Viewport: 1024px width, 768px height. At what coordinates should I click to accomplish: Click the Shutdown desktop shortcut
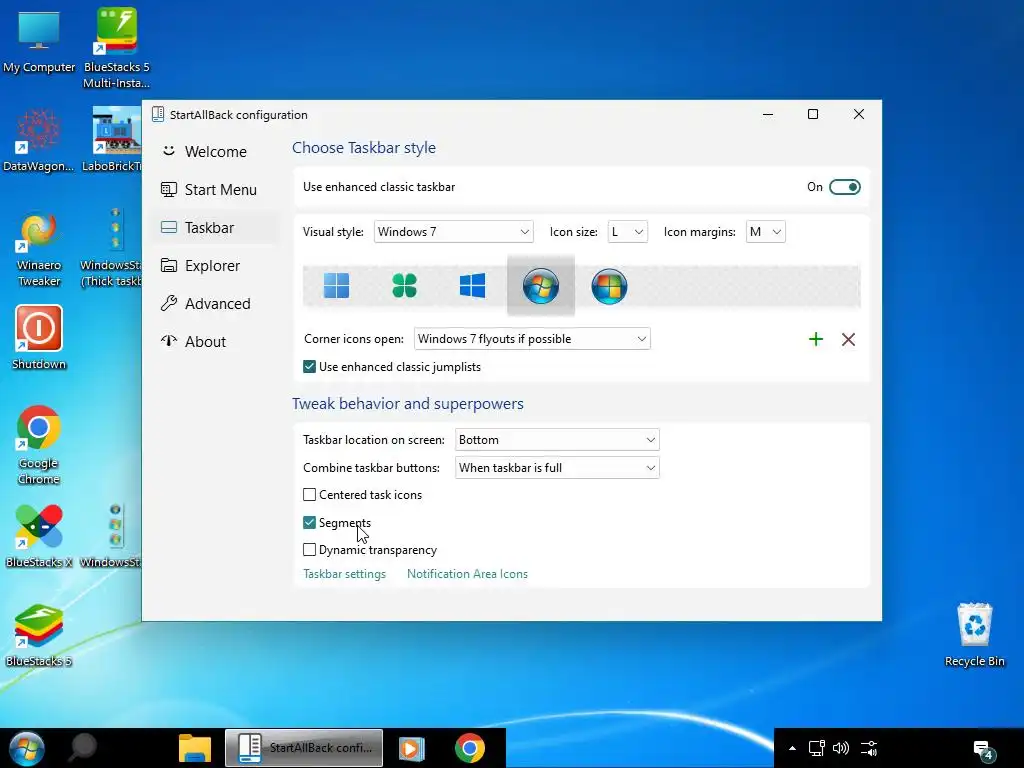tap(39, 337)
